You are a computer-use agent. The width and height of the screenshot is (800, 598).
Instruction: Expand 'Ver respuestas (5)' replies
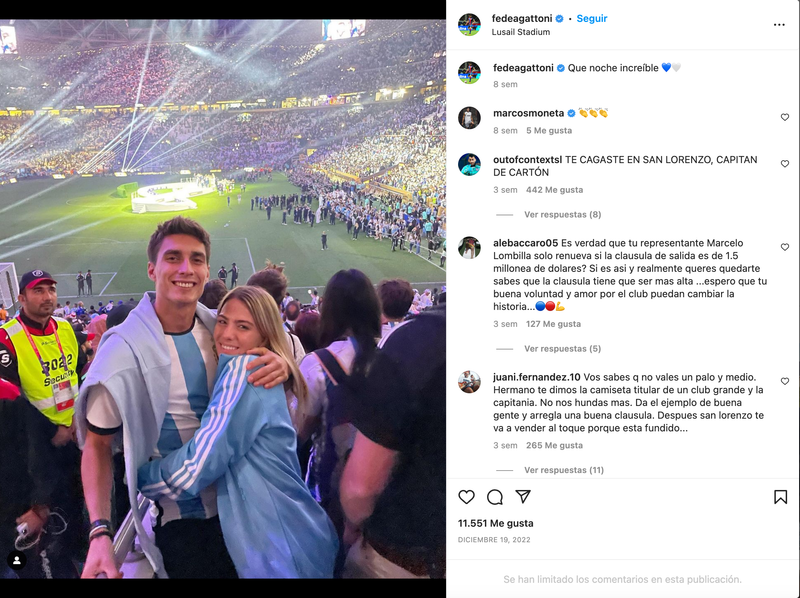[x=562, y=349]
